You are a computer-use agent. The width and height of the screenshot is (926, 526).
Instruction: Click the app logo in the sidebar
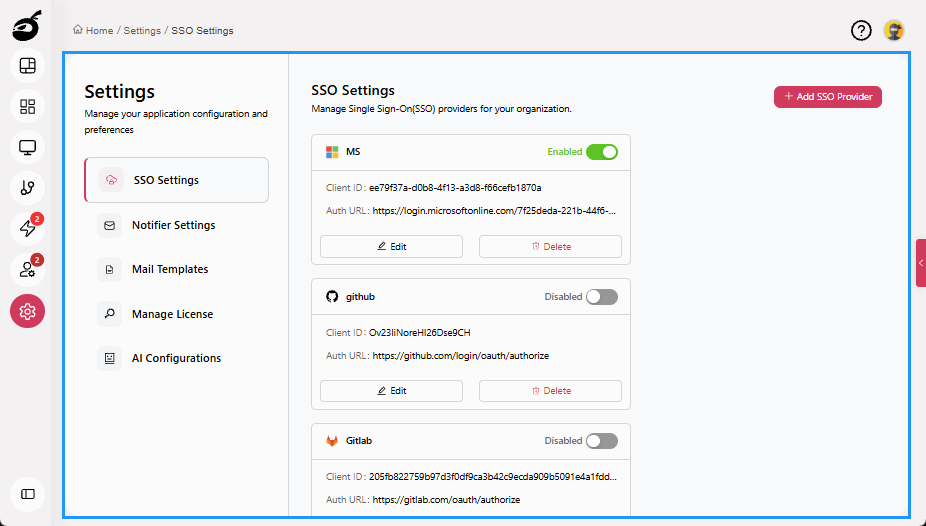click(x=27, y=26)
